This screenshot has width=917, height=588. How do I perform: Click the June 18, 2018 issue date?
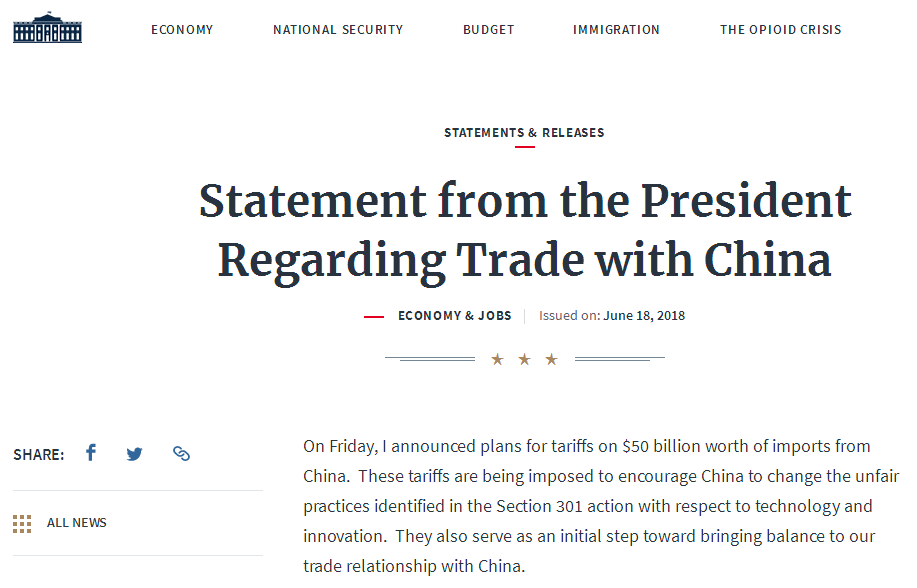644,316
